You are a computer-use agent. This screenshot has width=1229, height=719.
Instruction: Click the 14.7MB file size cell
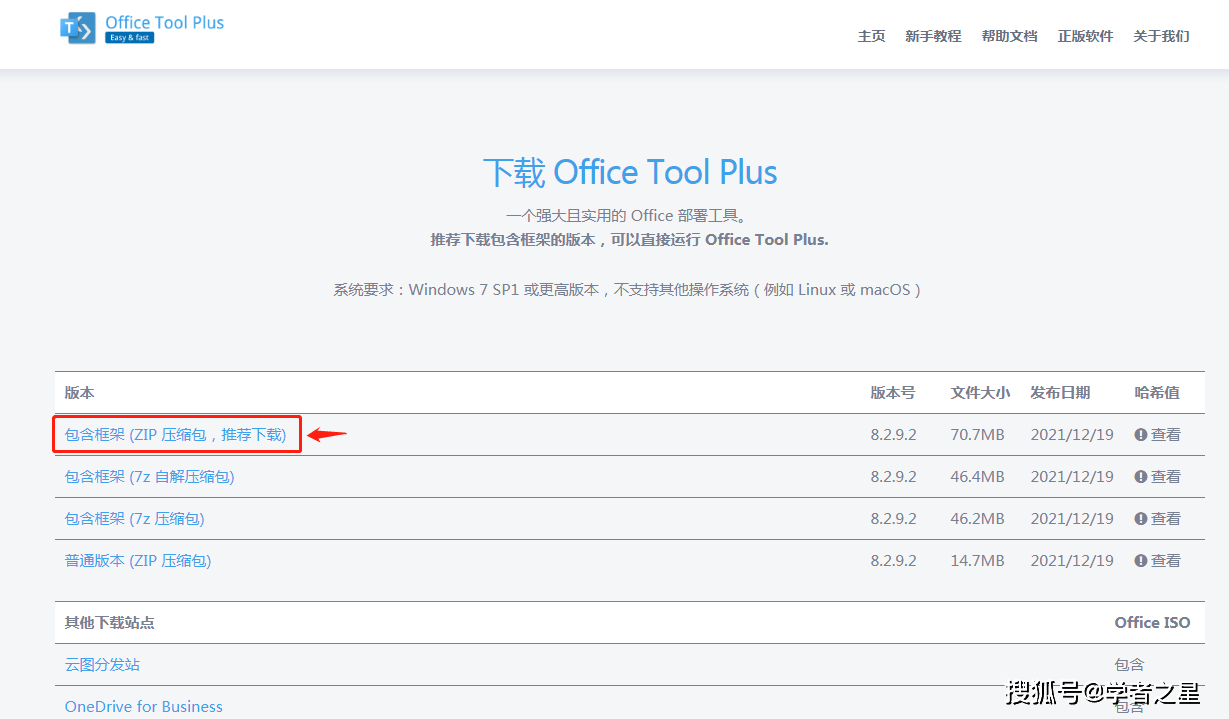(x=977, y=561)
